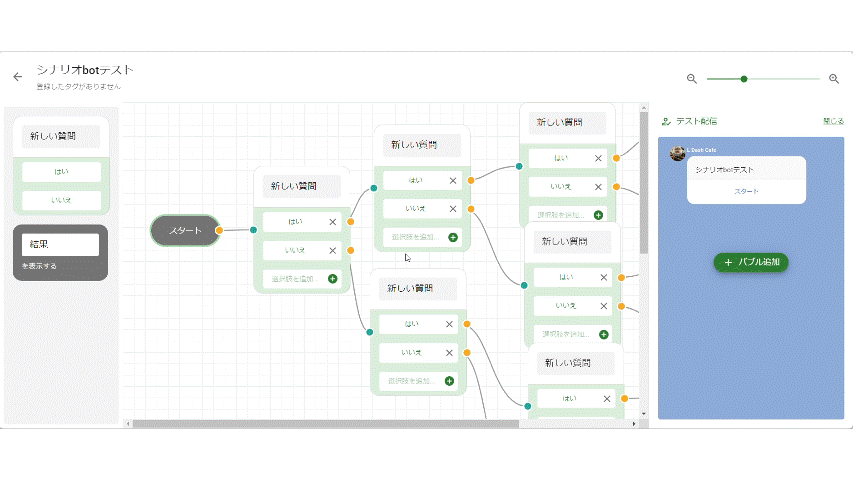853x480 pixels.
Task: Remove はい option from node connected to スタート
Action: [x=333, y=222]
